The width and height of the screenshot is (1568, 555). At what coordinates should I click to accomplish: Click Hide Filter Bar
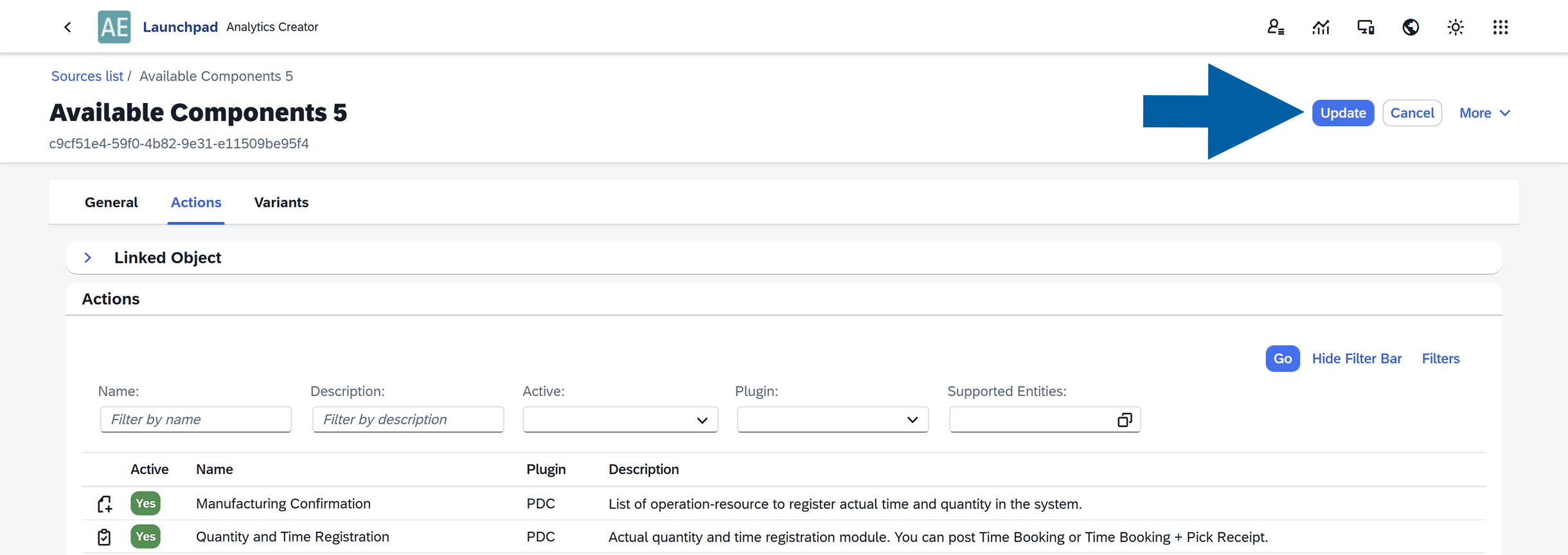tap(1357, 359)
